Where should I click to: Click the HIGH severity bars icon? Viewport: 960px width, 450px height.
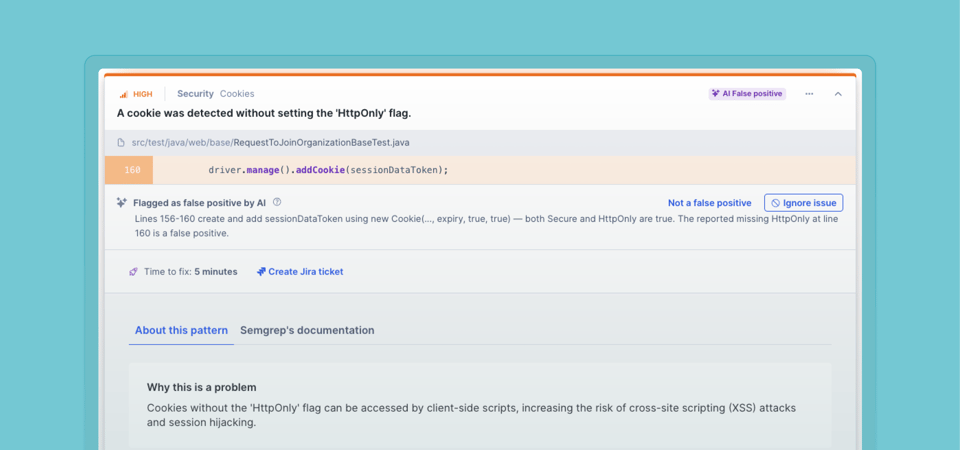click(x=124, y=94)
